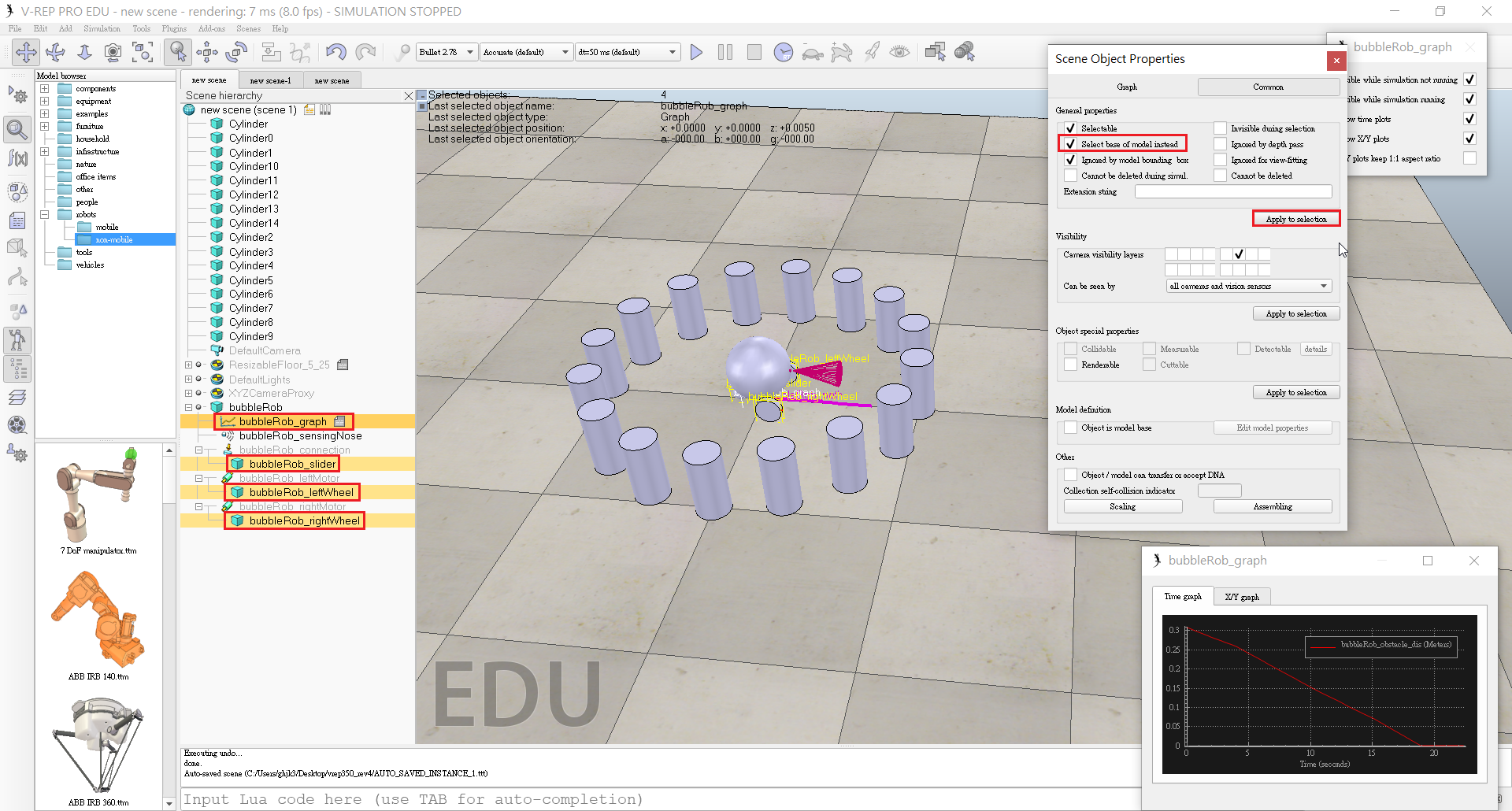Expand the ResizableFloor_5_25 node
The width and height of the screenshot is (1512, 811).
coord(188,365)
